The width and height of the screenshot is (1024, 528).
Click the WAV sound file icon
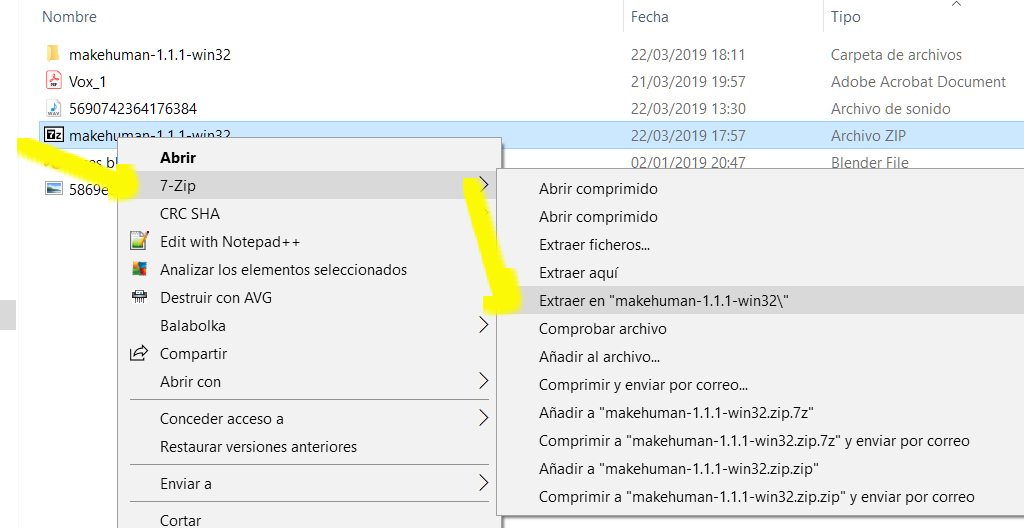point(54,108)
